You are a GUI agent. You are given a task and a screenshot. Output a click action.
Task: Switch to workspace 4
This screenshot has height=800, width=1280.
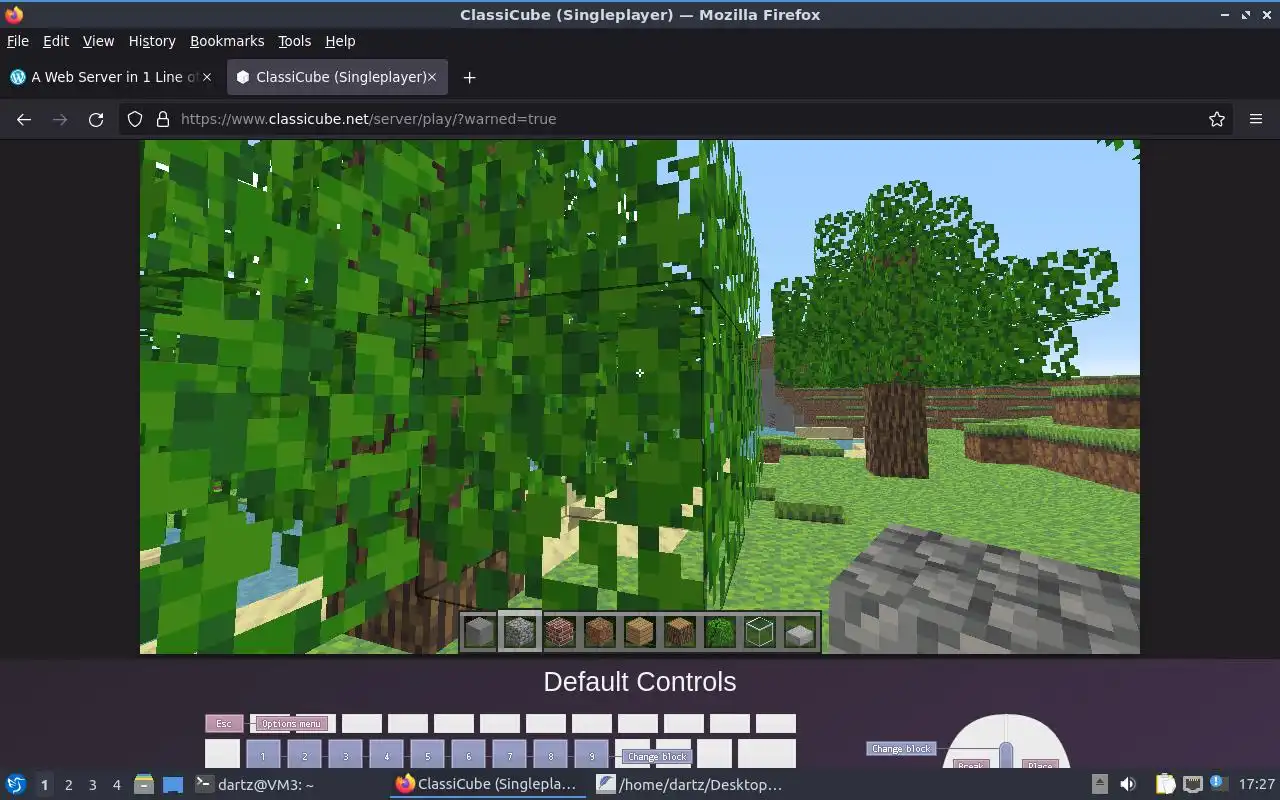click(116, 785)
